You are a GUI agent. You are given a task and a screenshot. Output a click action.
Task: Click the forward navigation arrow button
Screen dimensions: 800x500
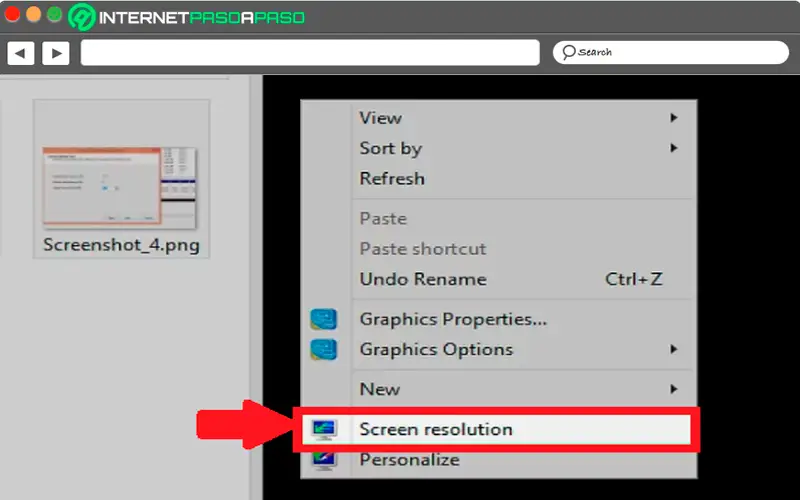(56, 53)
